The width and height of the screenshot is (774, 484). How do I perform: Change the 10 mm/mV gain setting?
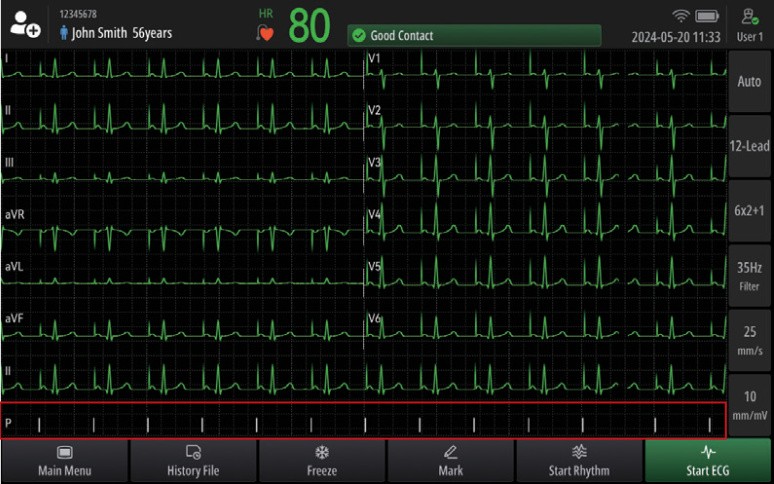pos(749,404)
